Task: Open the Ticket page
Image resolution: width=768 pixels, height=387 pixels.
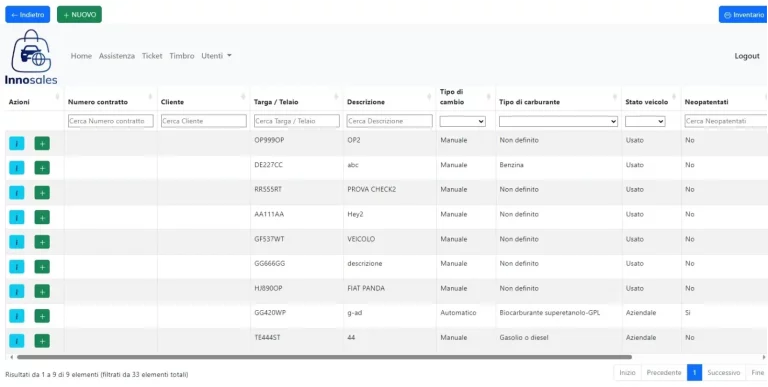Action: (x=152, y=56)
